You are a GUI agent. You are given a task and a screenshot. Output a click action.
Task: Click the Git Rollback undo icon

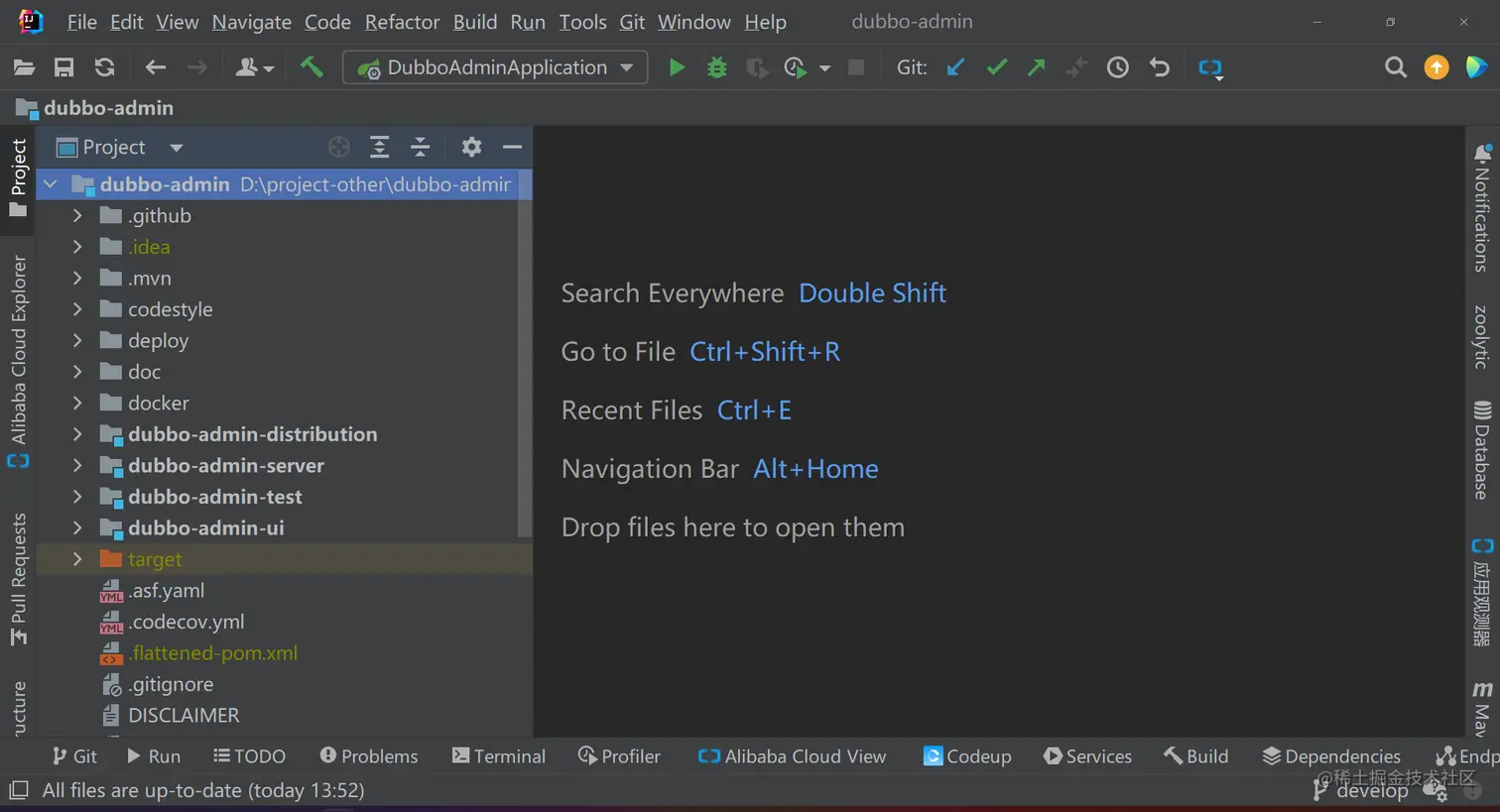(1159, 67)
